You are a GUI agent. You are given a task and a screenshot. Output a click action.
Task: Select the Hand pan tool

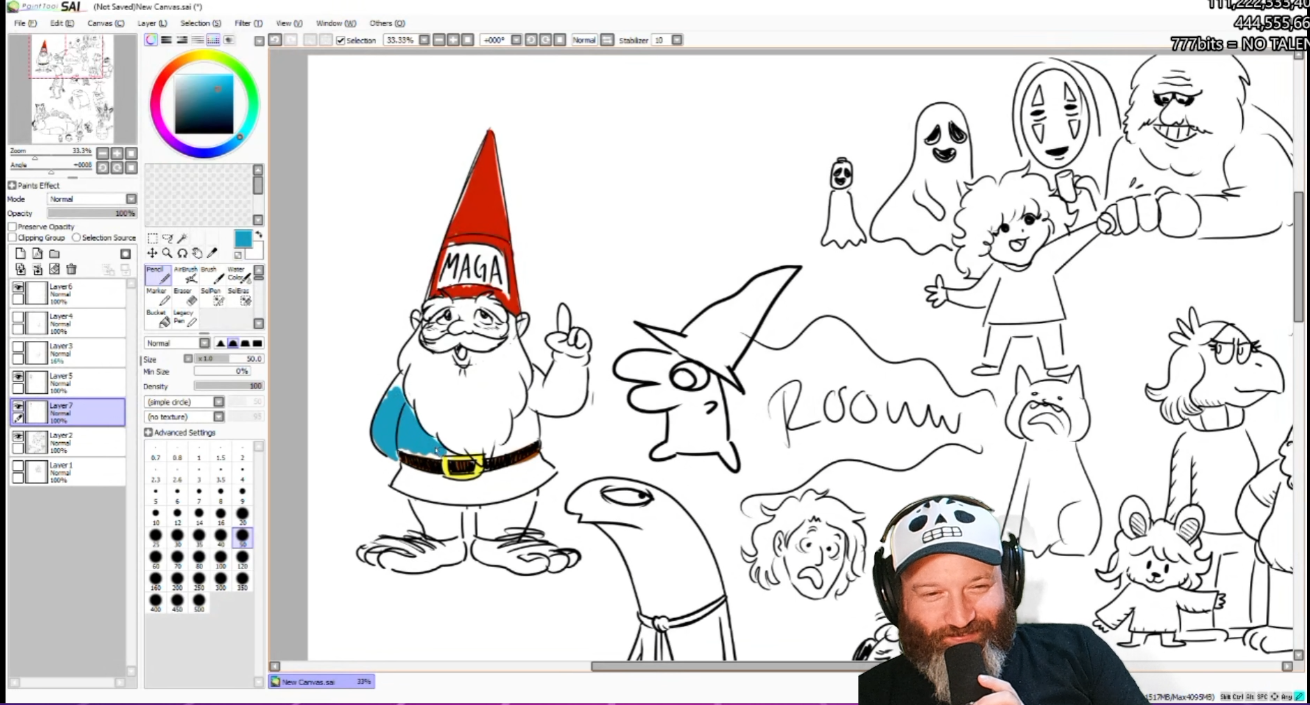point(197,253)
